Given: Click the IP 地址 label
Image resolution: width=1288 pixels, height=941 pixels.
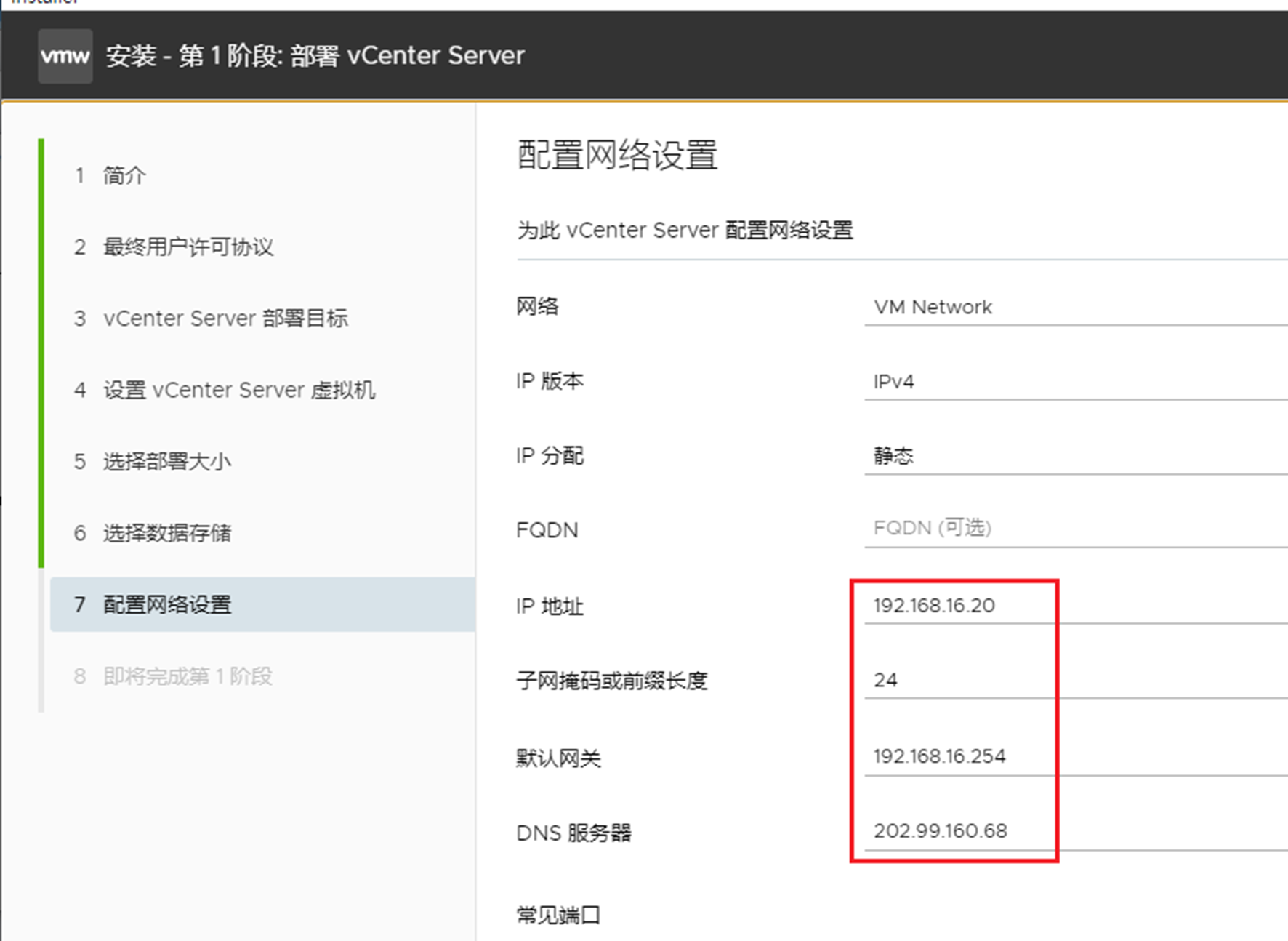Looking at the screenshot, I should tap(550, 606).
